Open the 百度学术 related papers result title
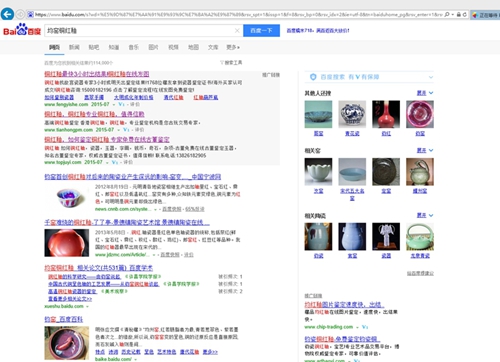The width and height of the screenshot is (500, 362). tap(99, 268)
